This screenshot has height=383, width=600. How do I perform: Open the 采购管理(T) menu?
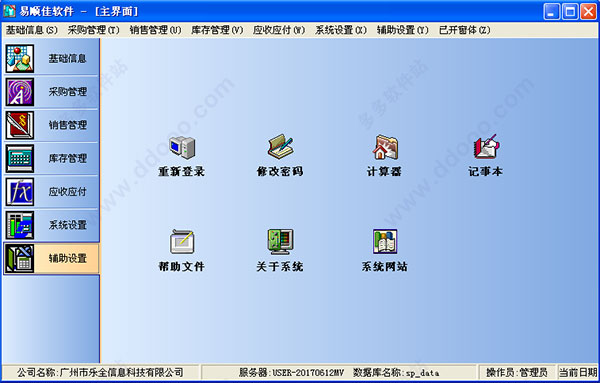94,30
